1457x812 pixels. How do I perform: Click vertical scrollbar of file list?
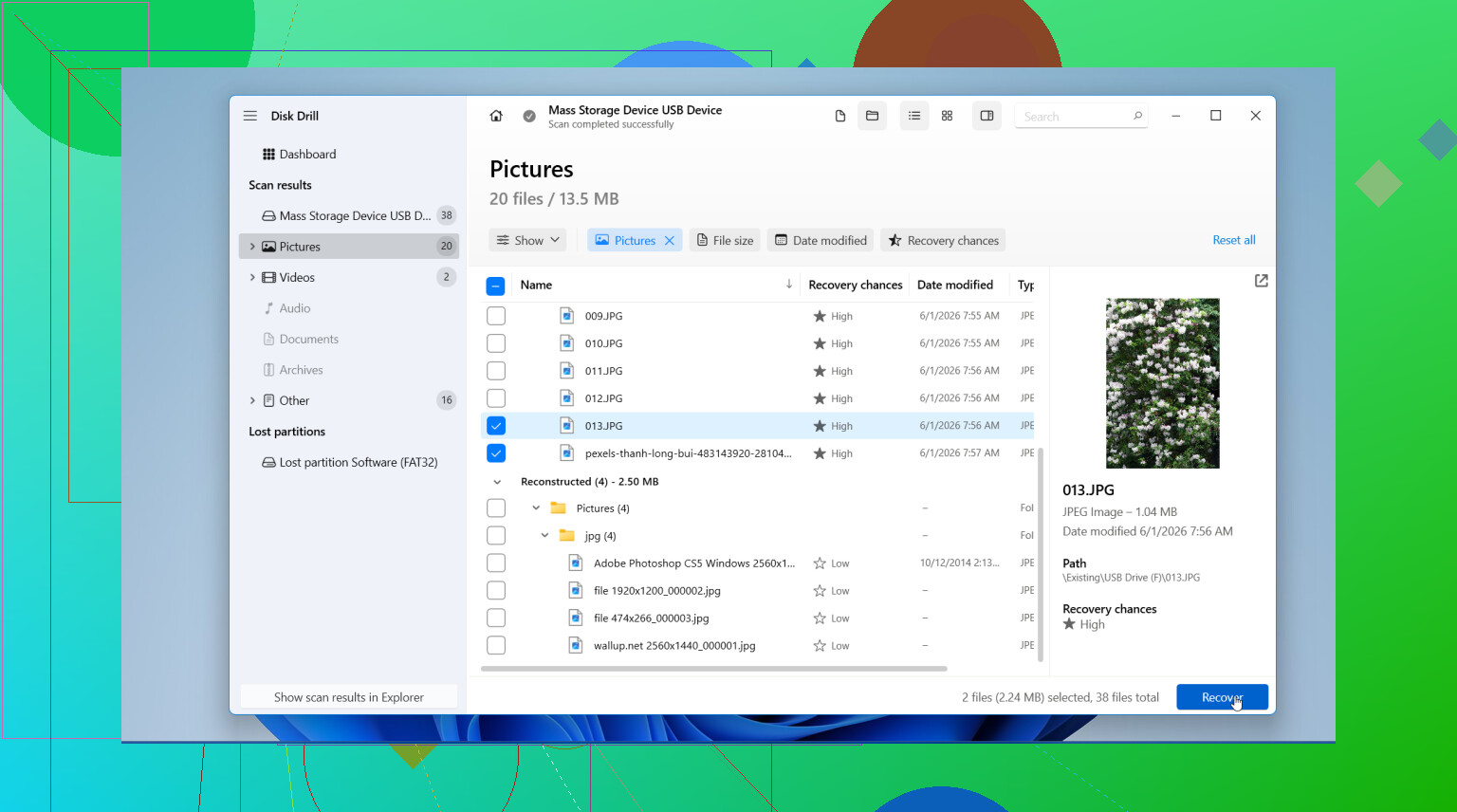click(1041, 555)
